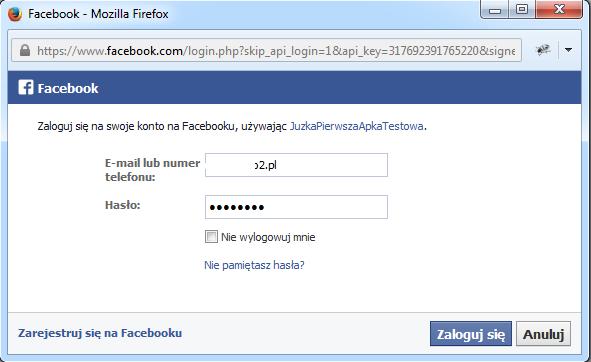The height and width of the screenshot is (362, 591).
Task: Focus the e-mail or phone number field
Action: coord(296,165)
